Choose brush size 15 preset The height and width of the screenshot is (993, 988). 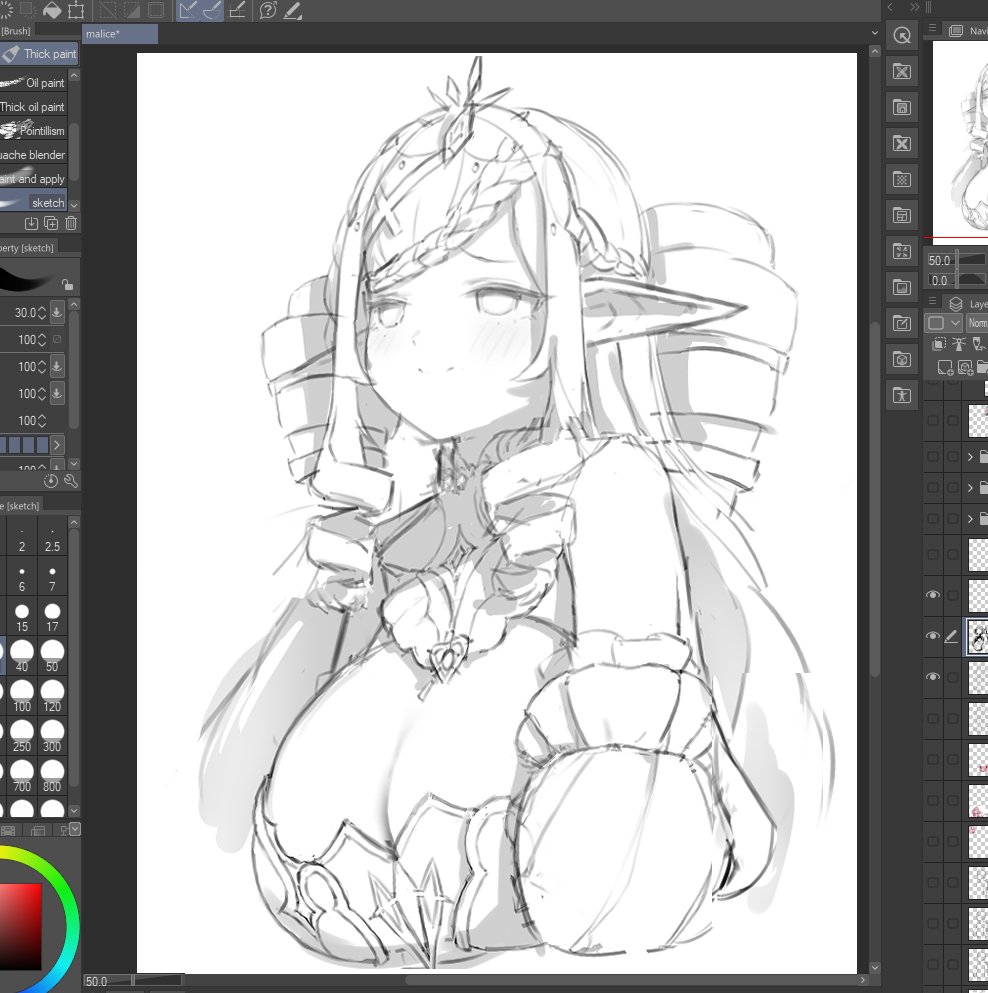point(22,617)
